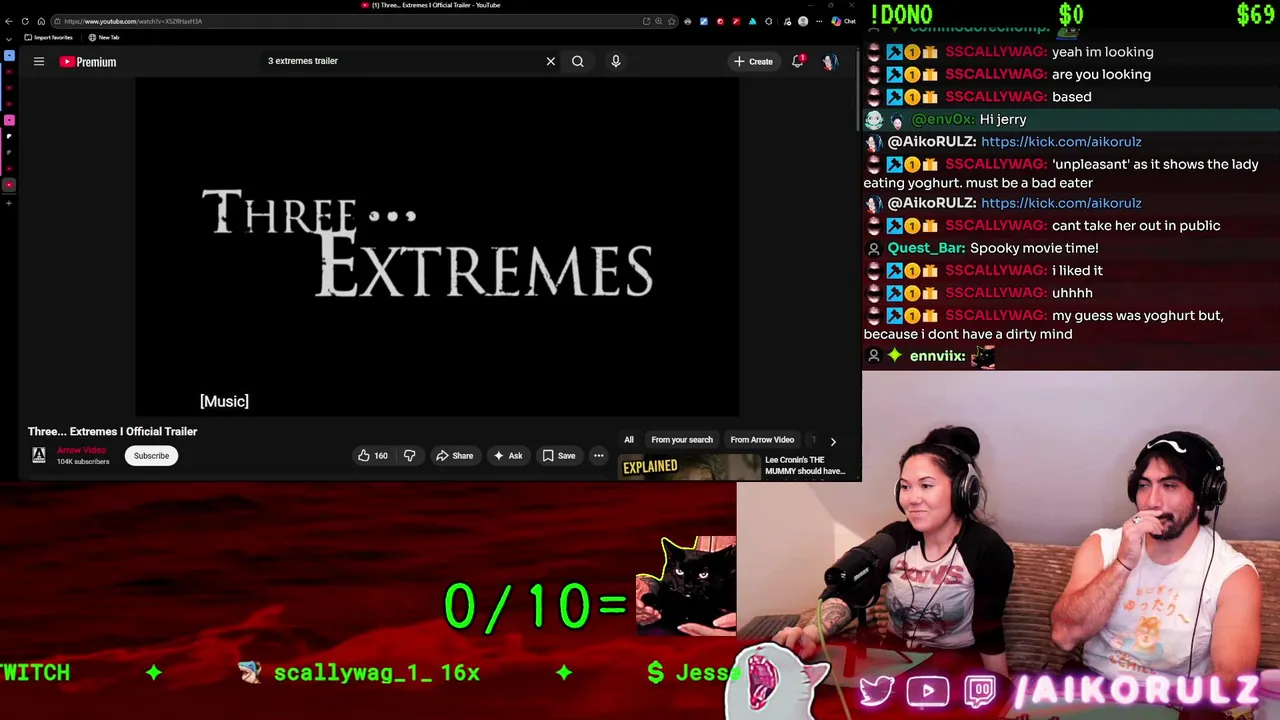Click the '[Music]' caption text
This screenshot has height=720, width=1280.
pyautogui.click(x=224, y=401)
